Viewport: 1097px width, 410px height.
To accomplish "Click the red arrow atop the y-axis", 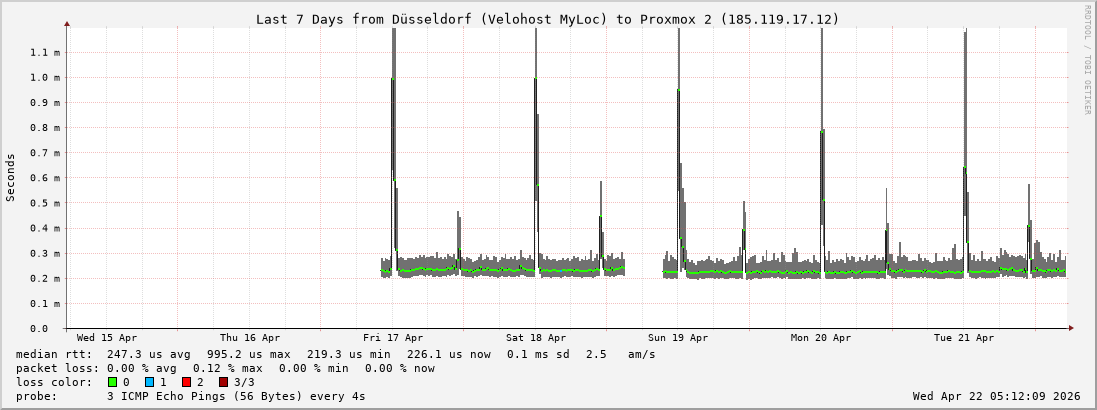I will [67, 23].
